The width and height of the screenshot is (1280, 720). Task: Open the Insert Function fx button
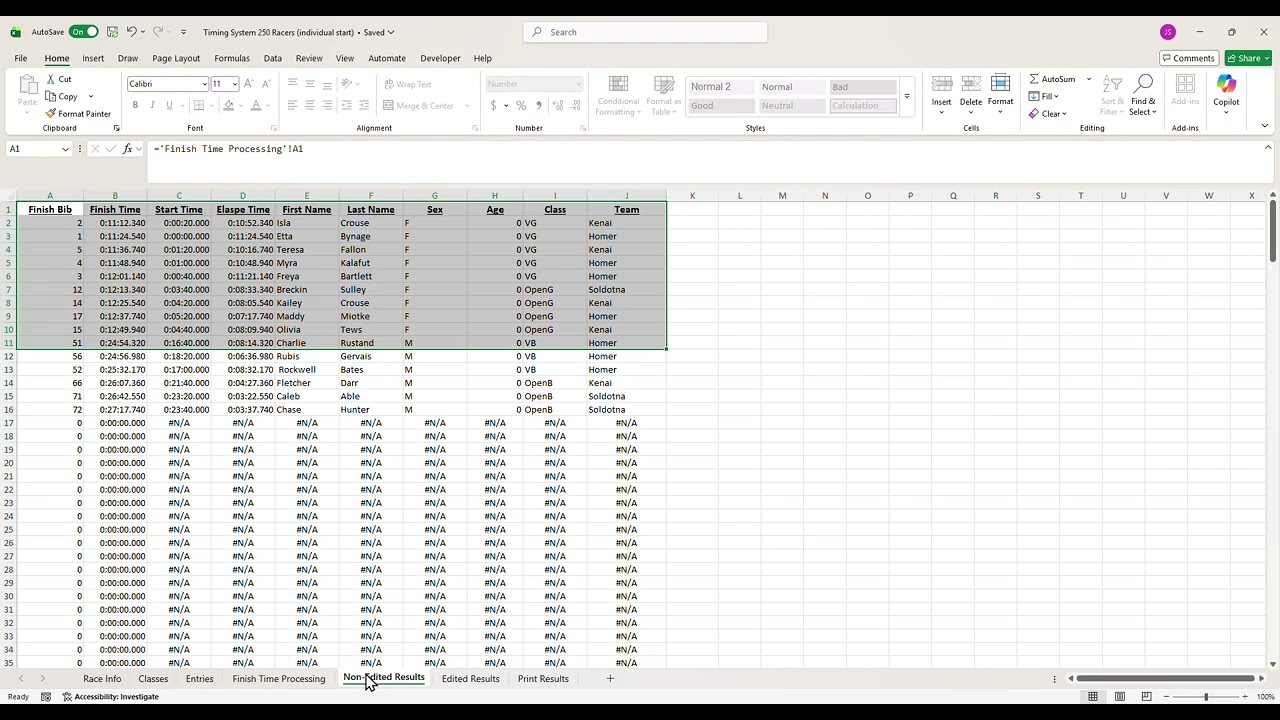pyautogui.click(x=127, y=149)
